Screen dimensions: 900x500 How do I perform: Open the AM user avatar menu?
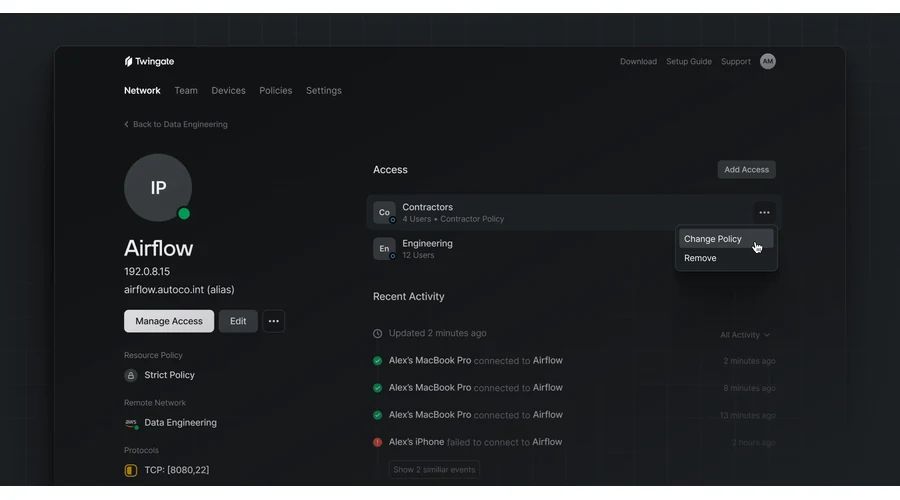pyautogui.click(x=767, y=61)
